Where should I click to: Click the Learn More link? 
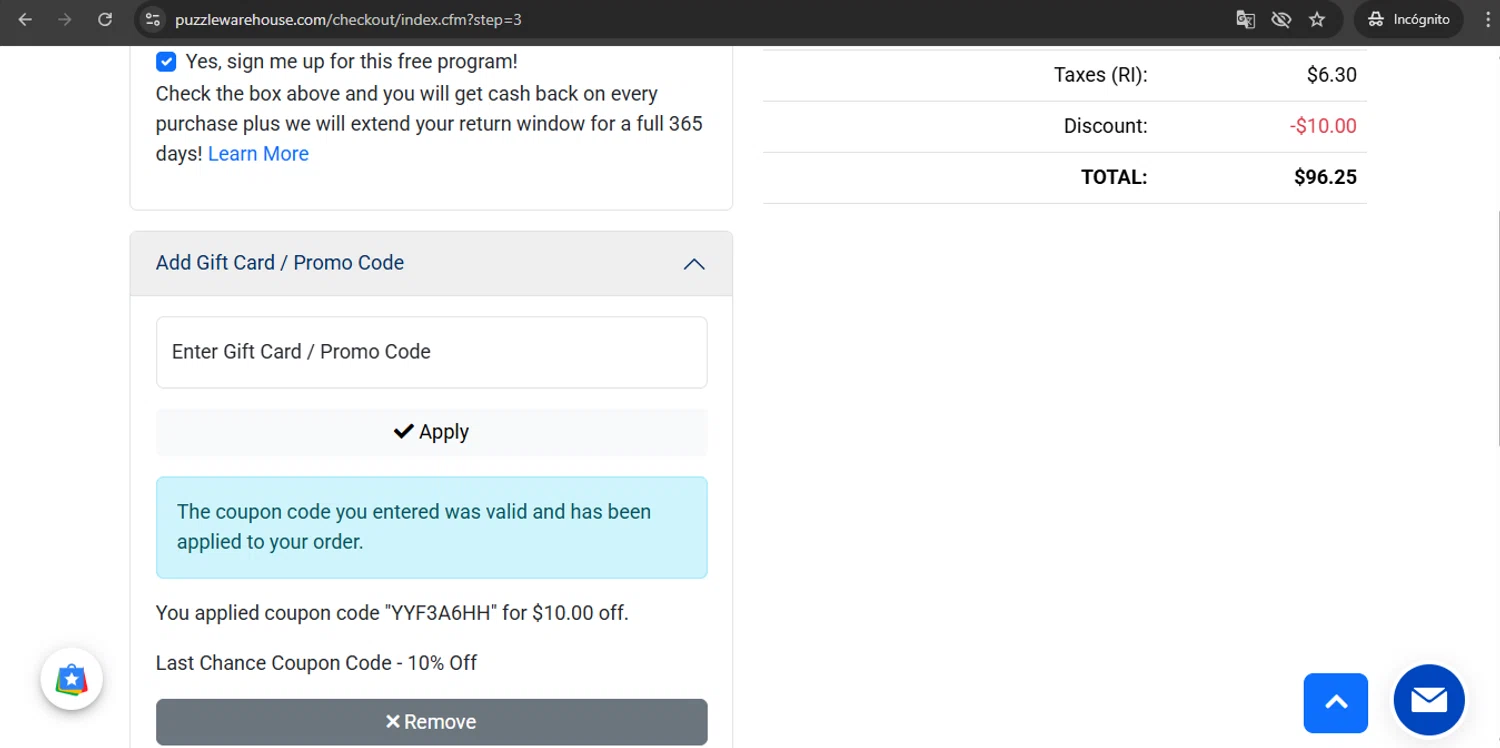[258, 154]
